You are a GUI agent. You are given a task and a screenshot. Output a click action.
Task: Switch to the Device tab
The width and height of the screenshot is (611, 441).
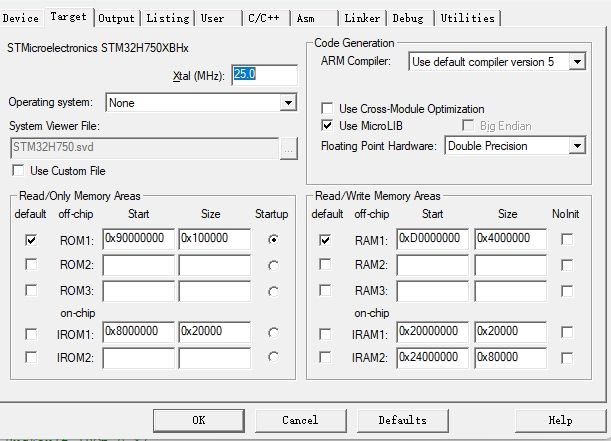[21, 18]
